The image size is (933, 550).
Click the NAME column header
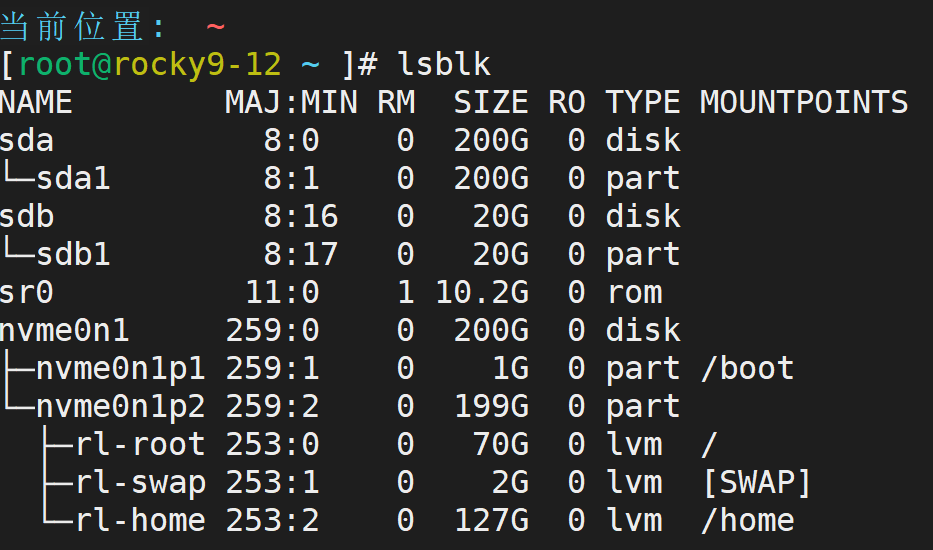(36, 102)
